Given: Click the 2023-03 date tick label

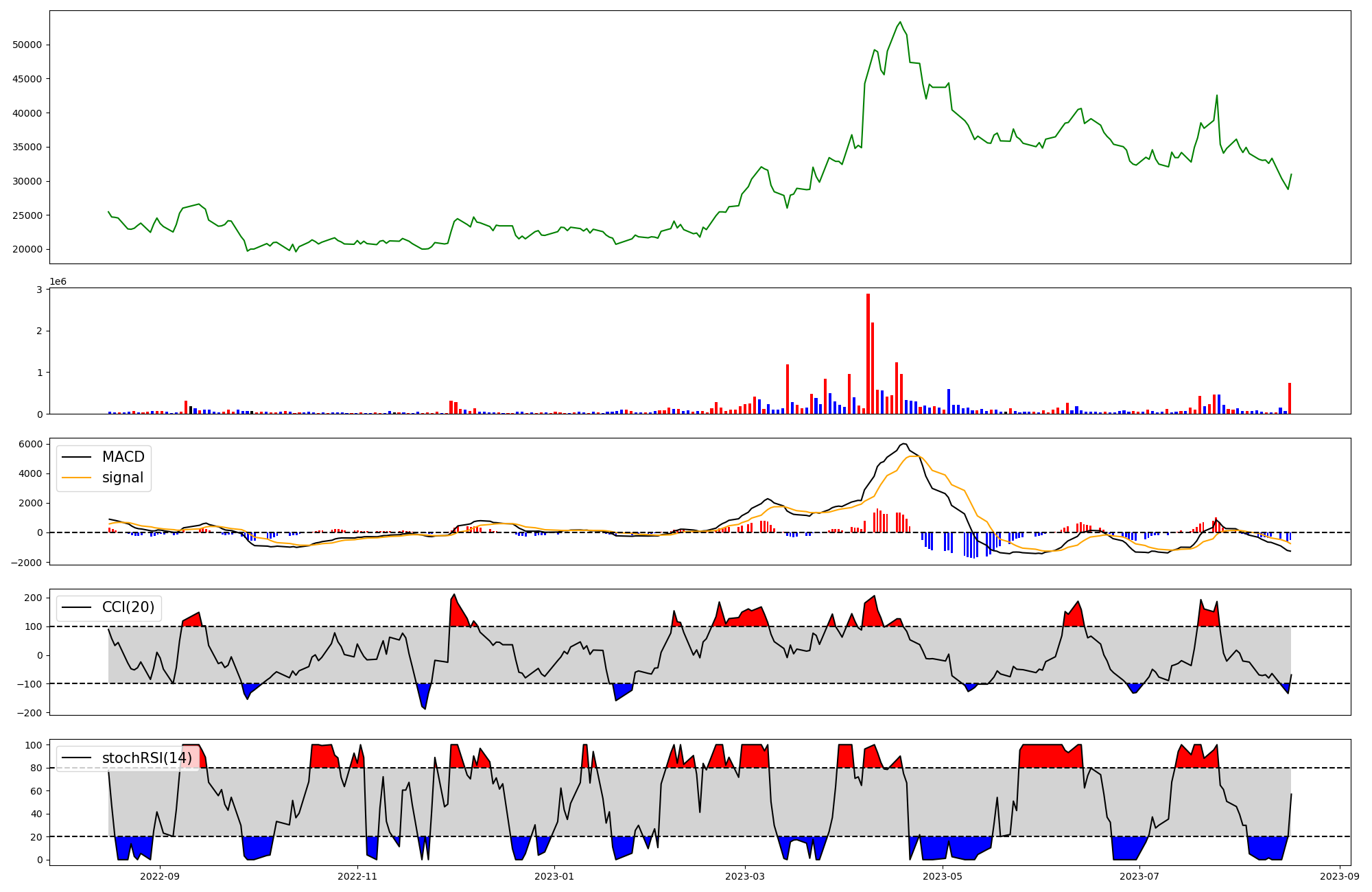Looking at the screenshot, I should click(745, 876).
